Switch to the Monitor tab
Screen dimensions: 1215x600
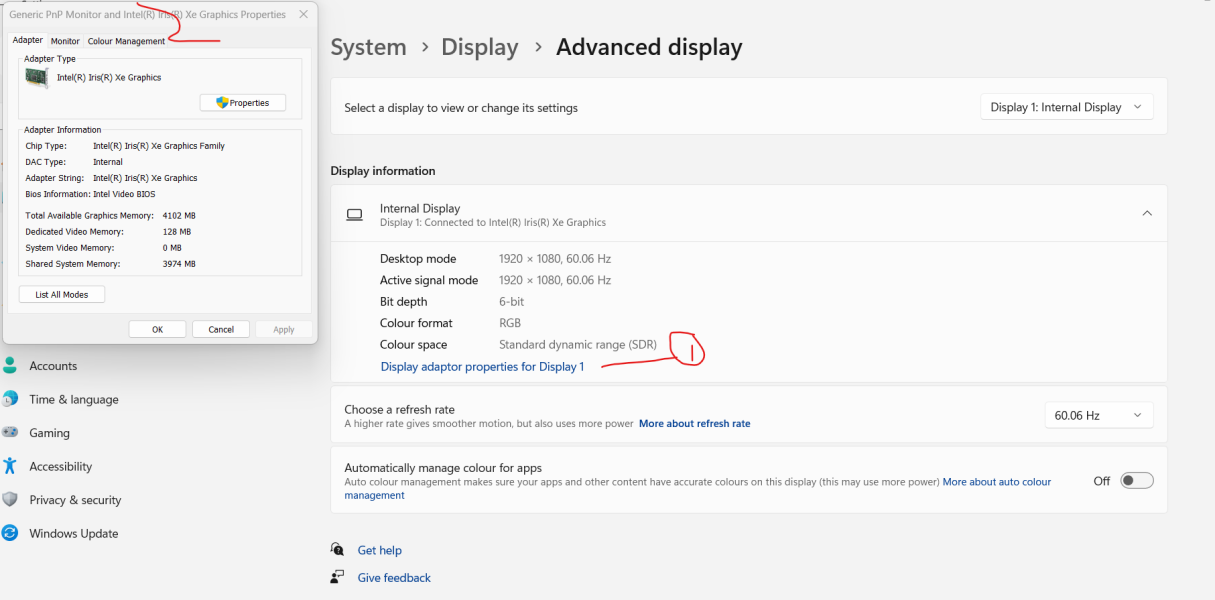64,41
